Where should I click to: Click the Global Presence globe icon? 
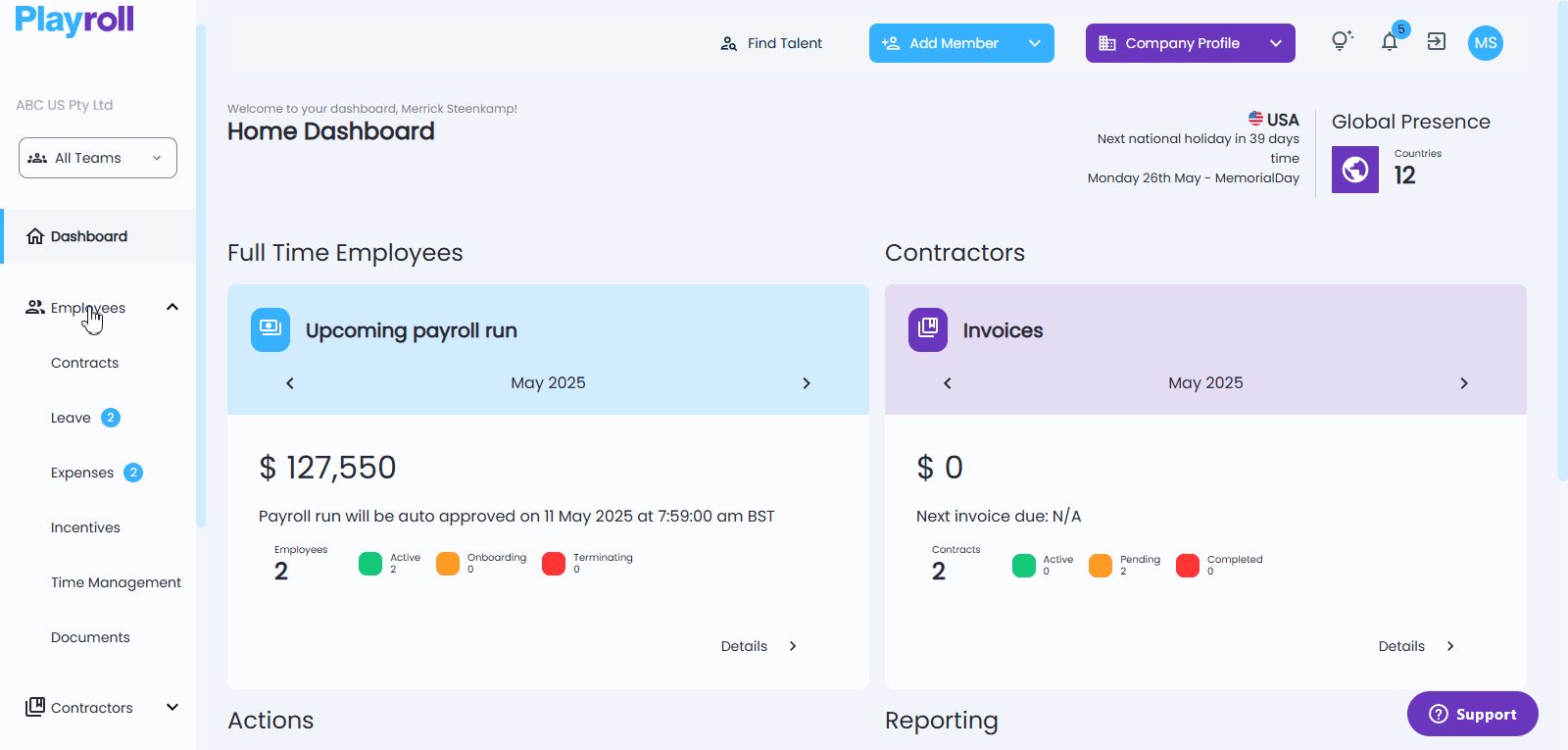point(1355,170)
